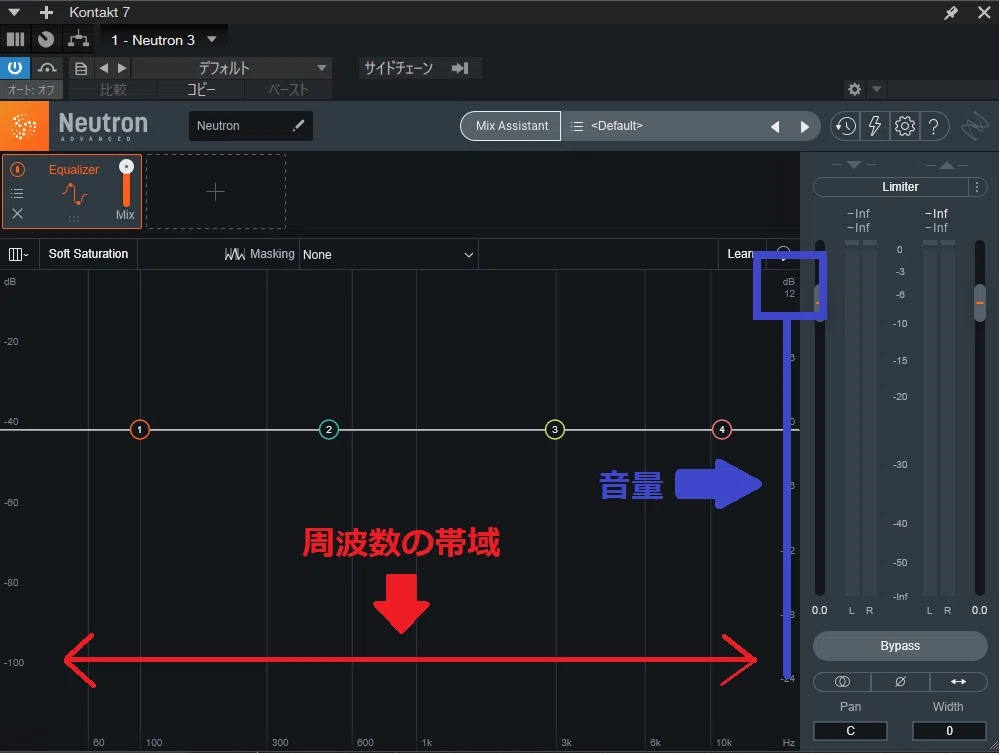1000x754 pixels.
Task: Open the help question mark icon
Action: pos(934,126)
